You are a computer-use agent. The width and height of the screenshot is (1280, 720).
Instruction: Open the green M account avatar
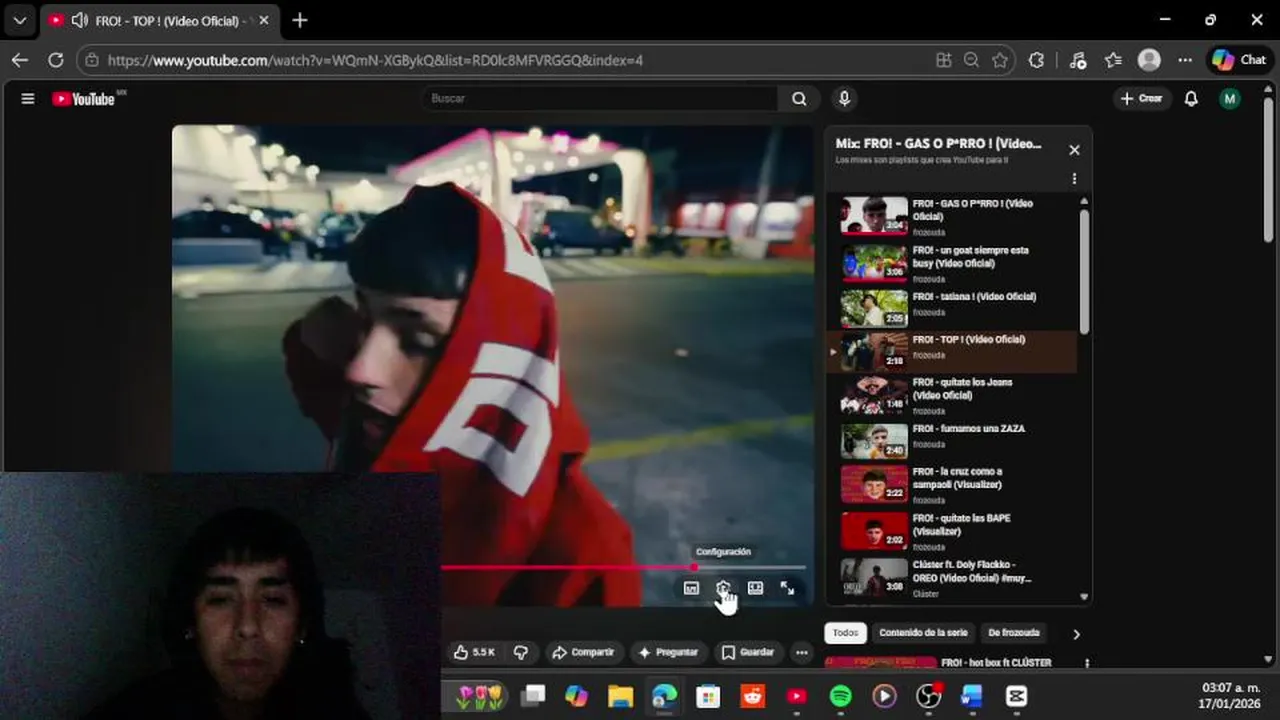(1230, 98)
